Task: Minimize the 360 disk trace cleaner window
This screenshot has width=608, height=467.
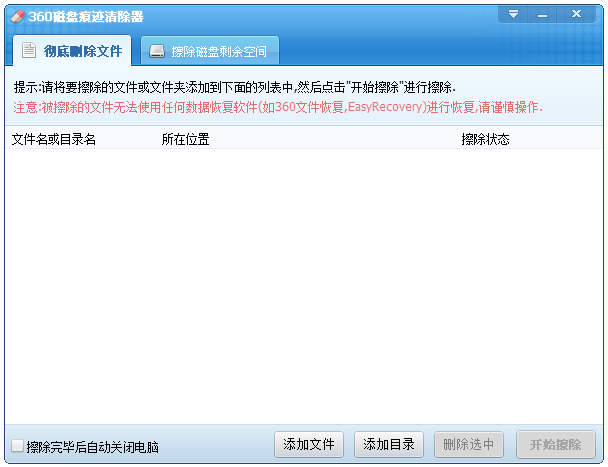Action: point(542,15)
